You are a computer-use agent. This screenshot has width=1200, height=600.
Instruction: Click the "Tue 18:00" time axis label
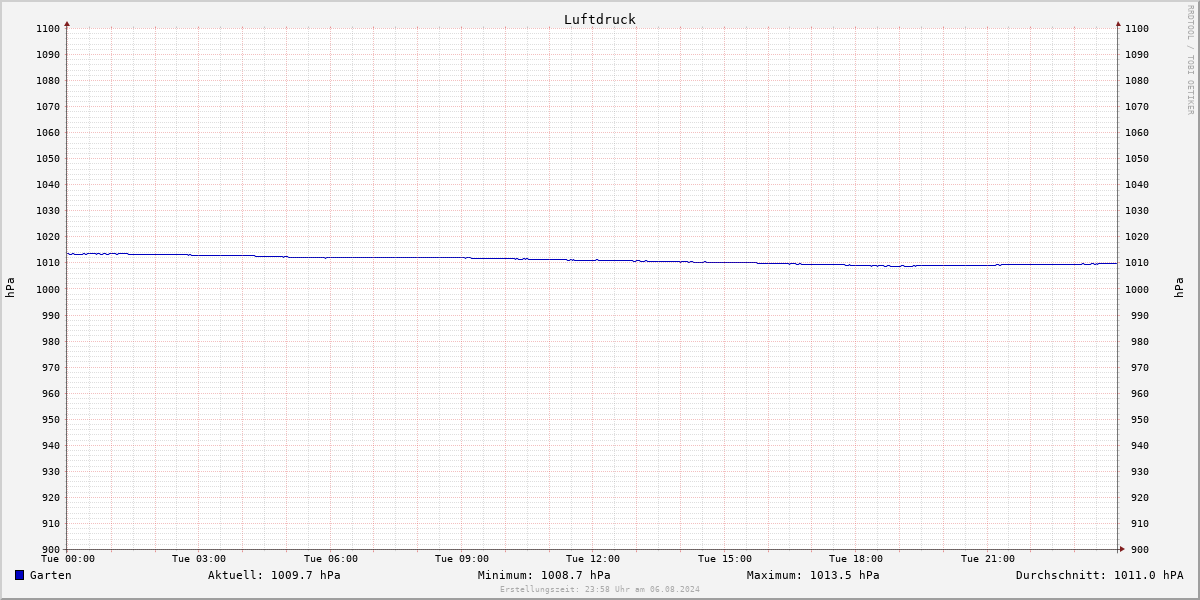[856, 559]
